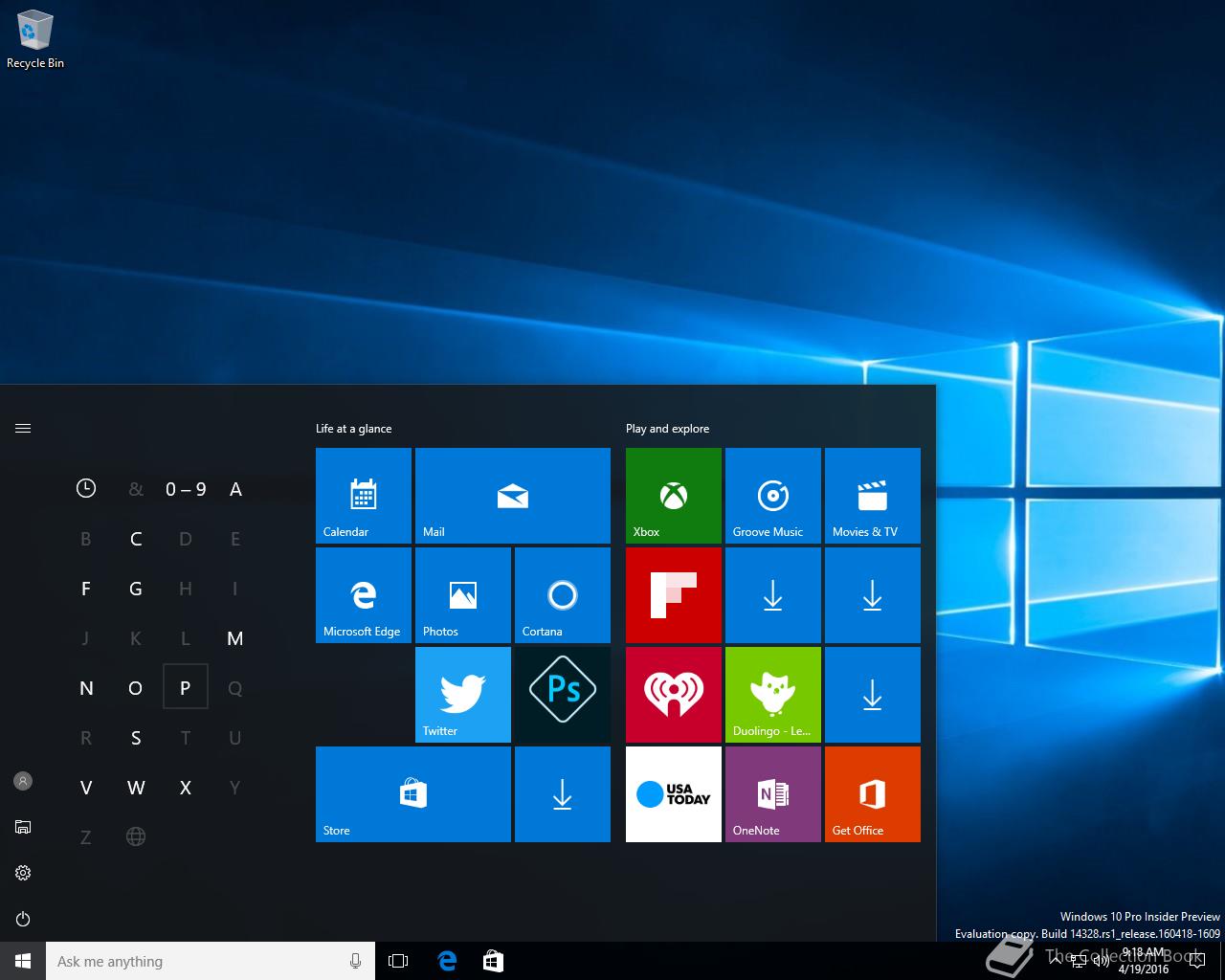Expand the hamburger menu in Start
The height and width of the screenshot is (980, 1225).
click(23, 428)
